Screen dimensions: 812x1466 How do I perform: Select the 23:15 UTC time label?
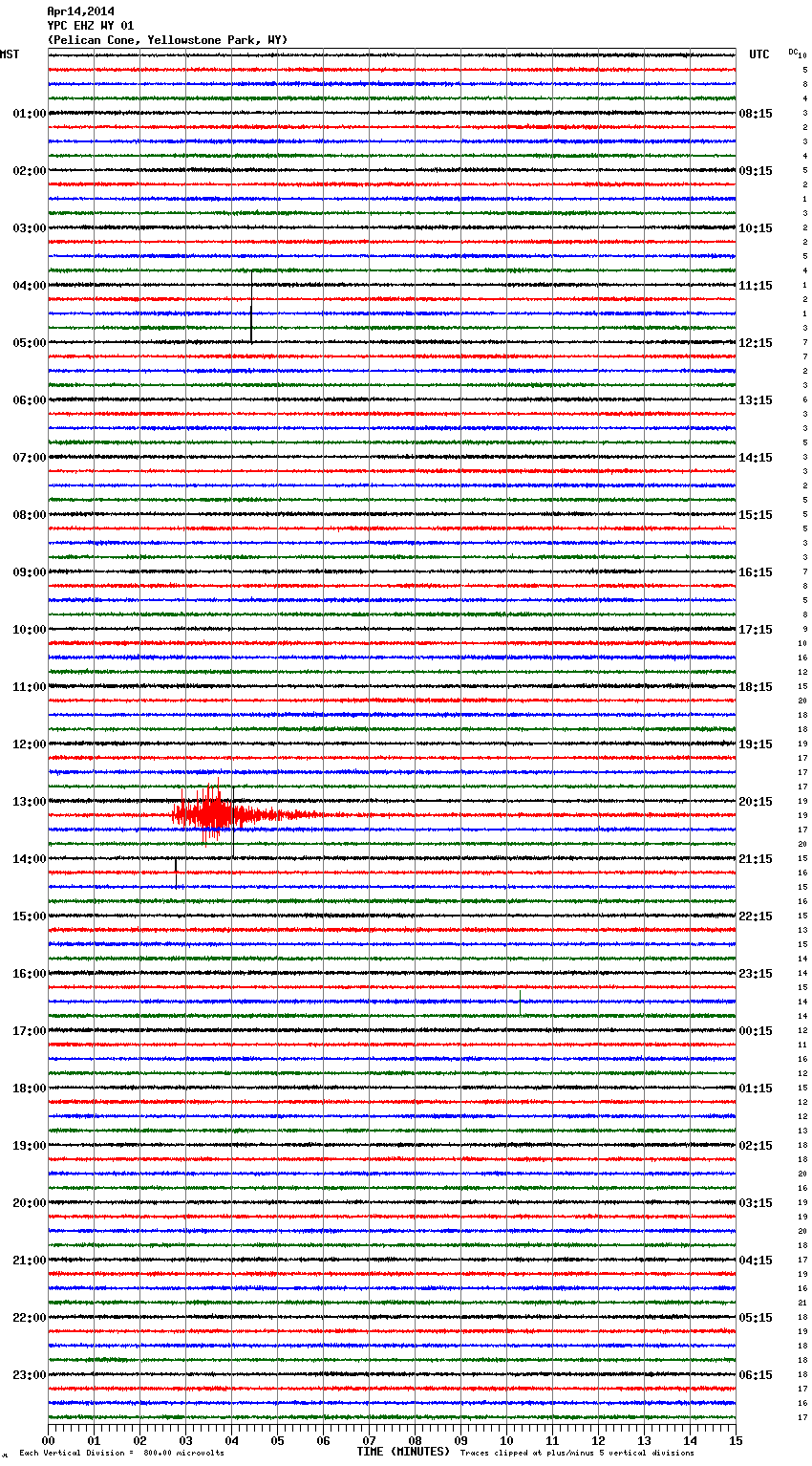(756, 974)
